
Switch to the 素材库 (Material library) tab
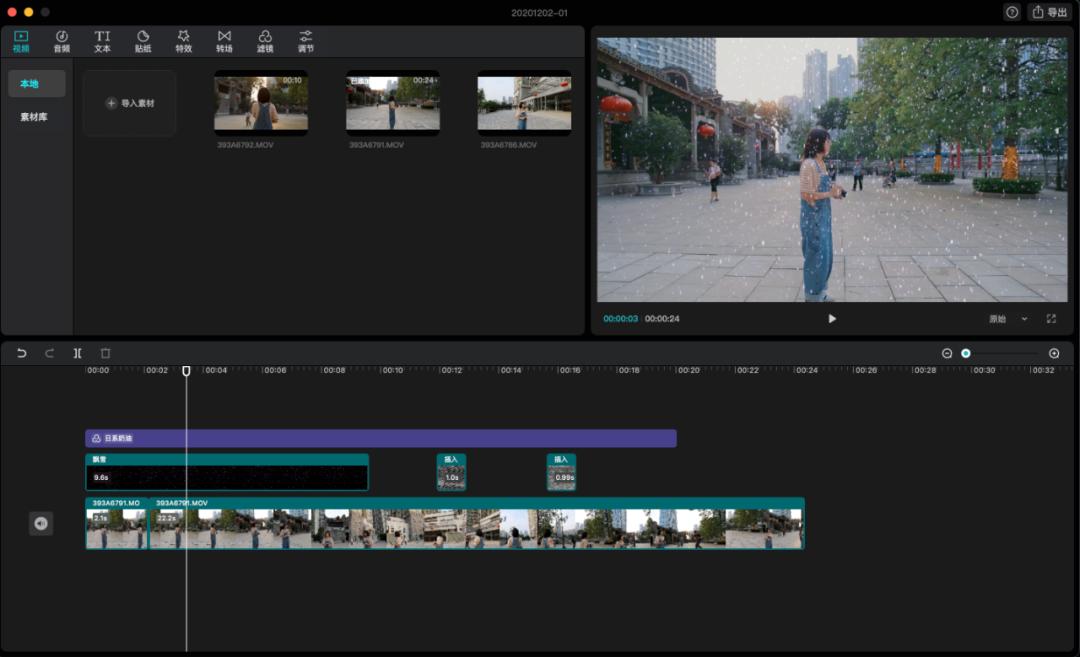34,117
